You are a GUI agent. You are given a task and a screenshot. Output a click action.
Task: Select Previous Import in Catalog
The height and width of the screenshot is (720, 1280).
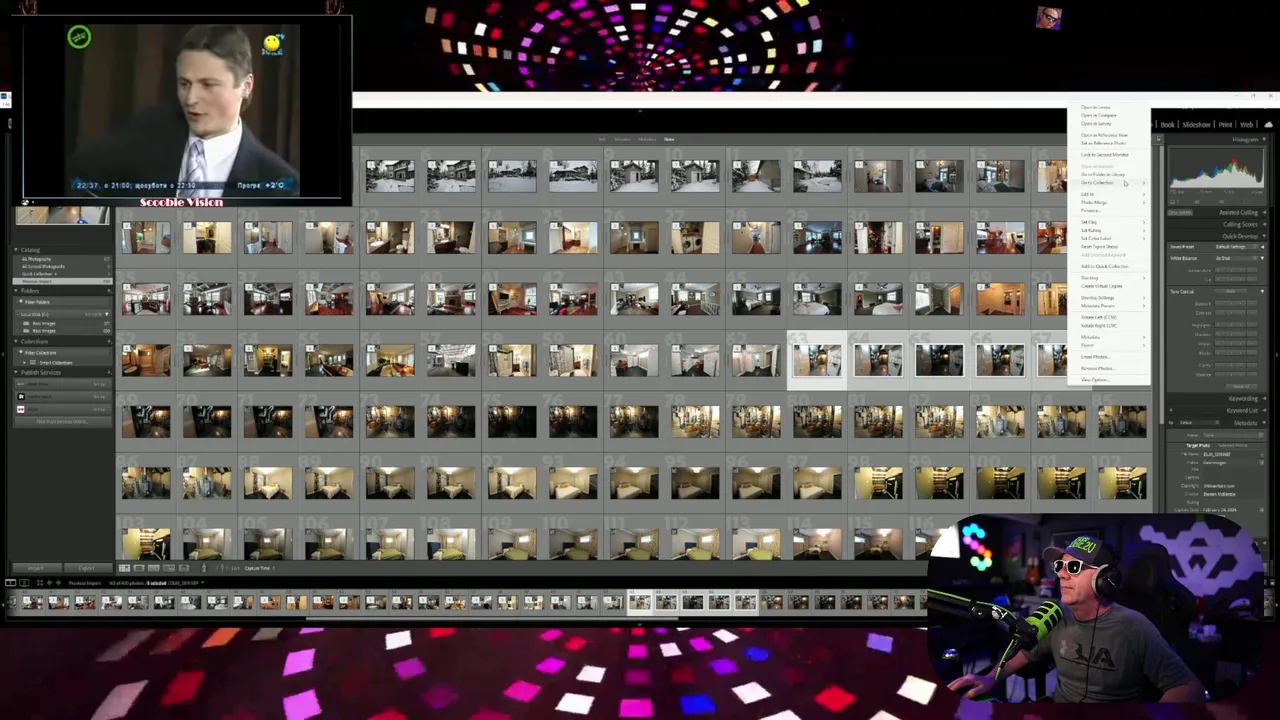click(62, 281)
